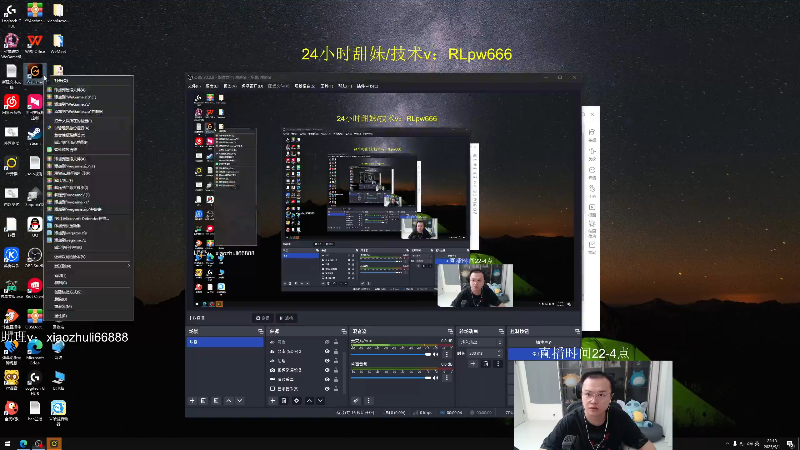Click Filters button above Sources panel
800x450 pixels.
(286, 318)
